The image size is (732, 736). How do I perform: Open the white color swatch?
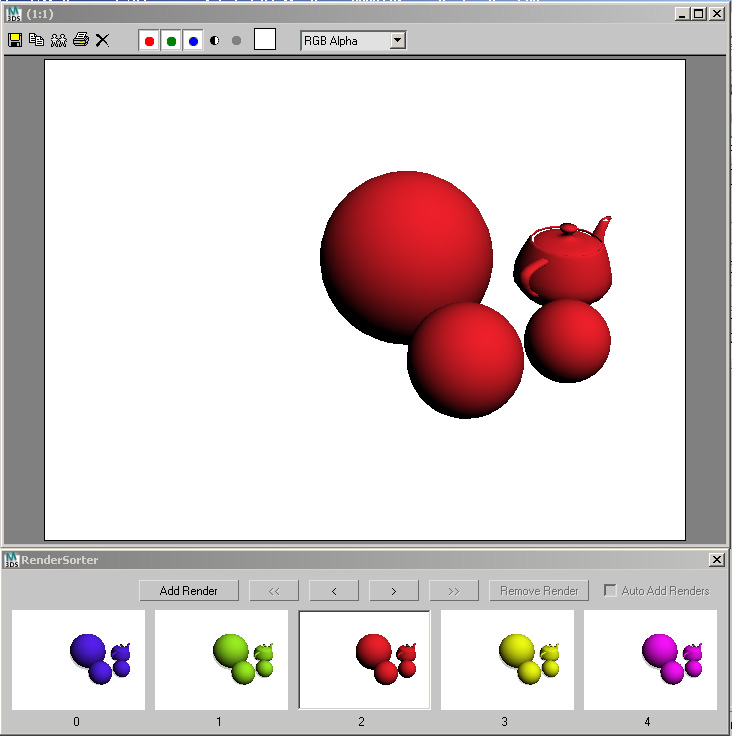[x=265, y=39]
